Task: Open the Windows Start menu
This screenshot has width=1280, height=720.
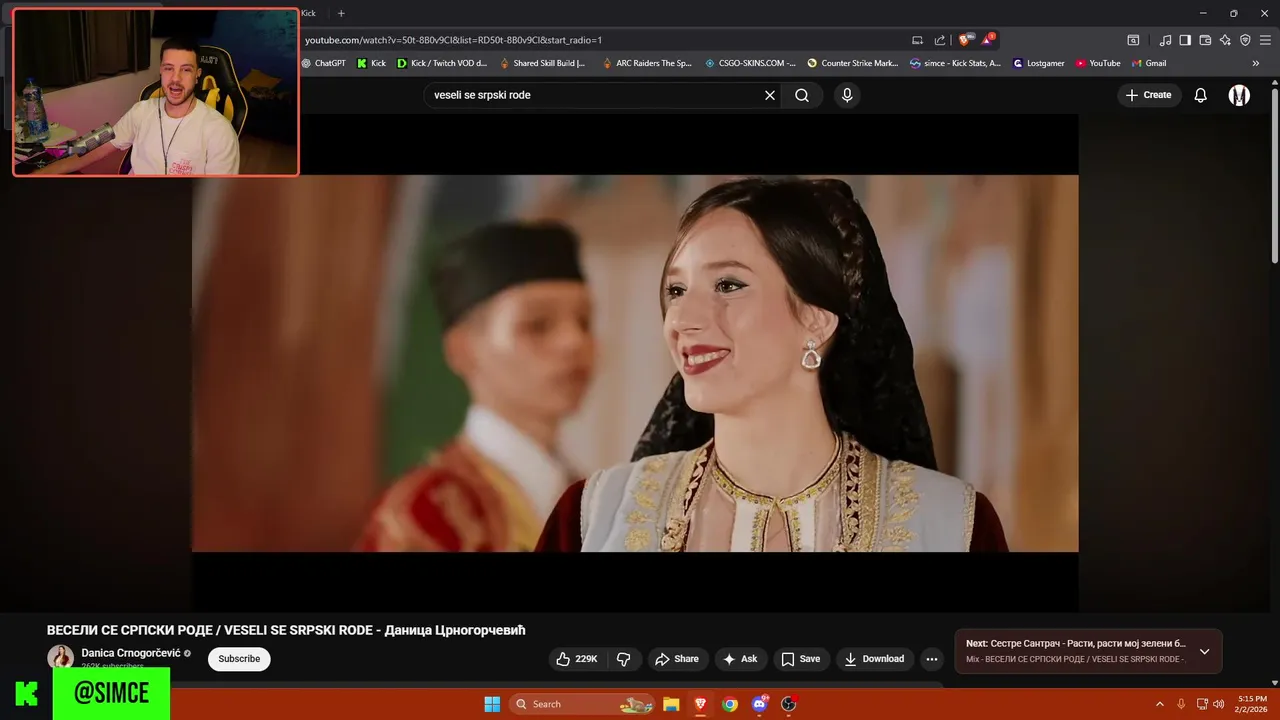Action: pos(492,704)
